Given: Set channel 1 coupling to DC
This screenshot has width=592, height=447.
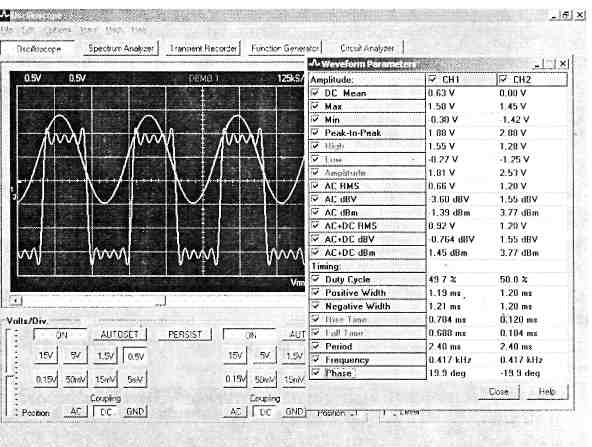Looking at the screenshot, I should (106, 412).
